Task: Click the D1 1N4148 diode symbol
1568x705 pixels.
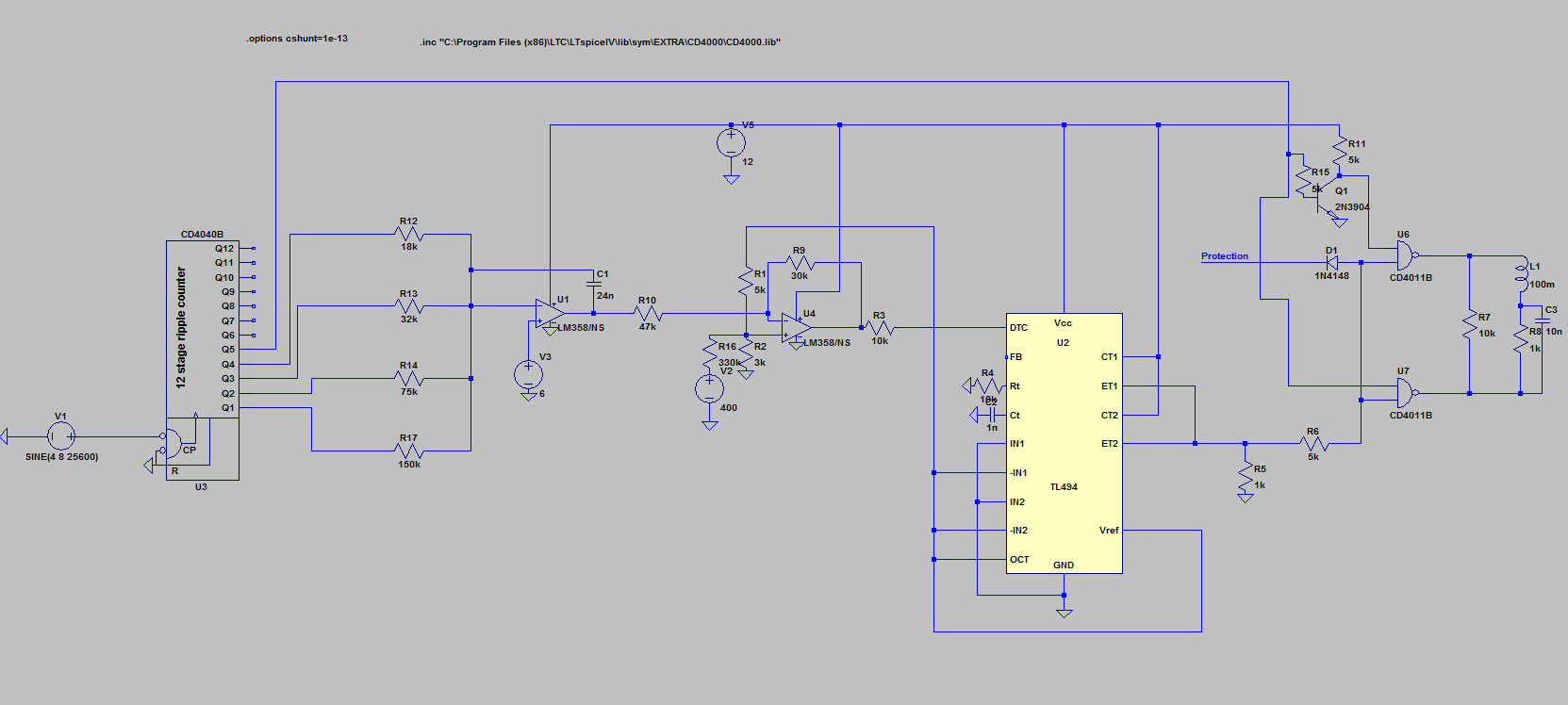Action: (x=1331, y=263)
